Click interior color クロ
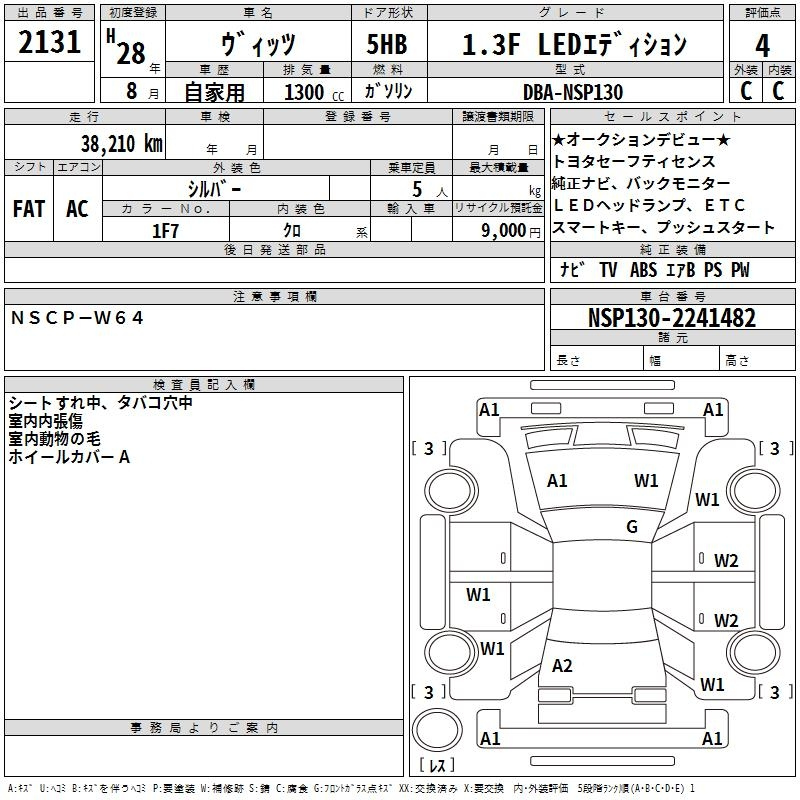Screen dimensions: 800x800 pos(292,231)
